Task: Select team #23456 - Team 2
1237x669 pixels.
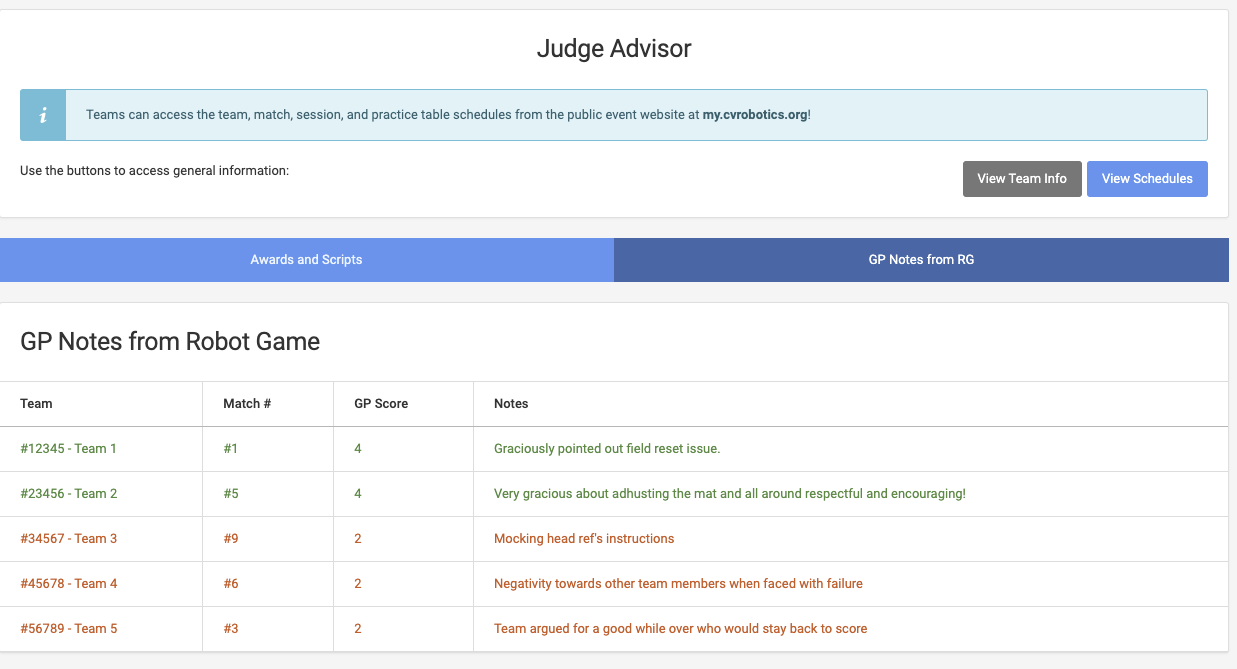Action: click(x=69, y=494)
